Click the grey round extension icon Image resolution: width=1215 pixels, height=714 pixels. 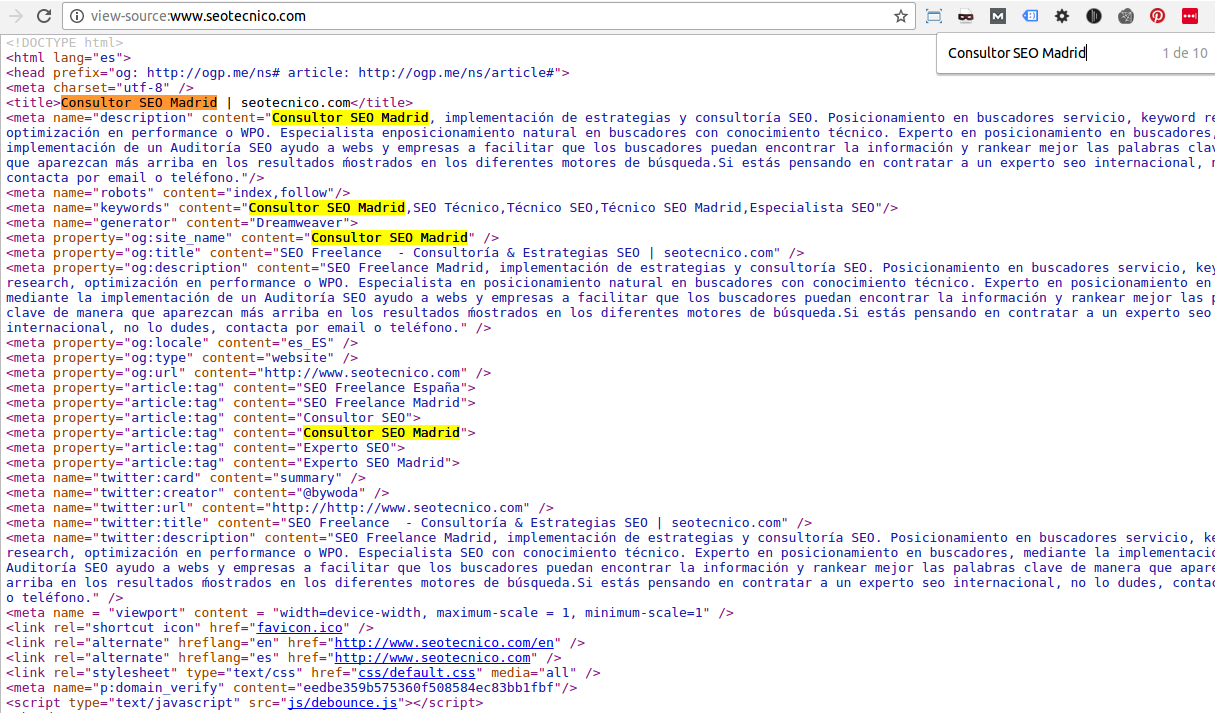coord(1126,16)
